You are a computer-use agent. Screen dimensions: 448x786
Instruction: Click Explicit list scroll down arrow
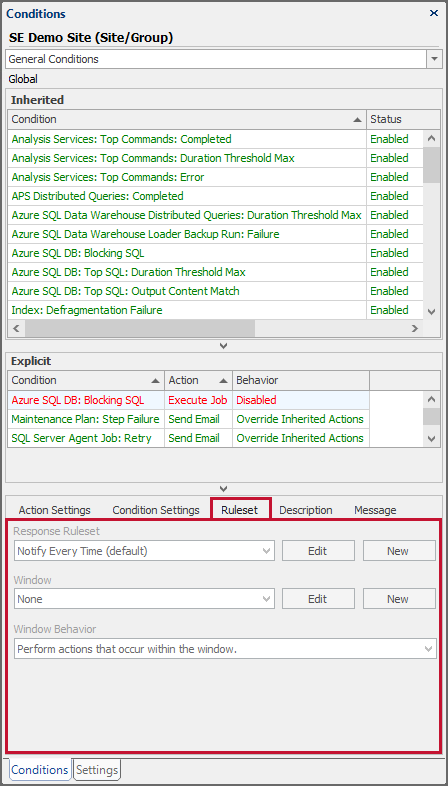pyautogui.click(x=431, y=439)
